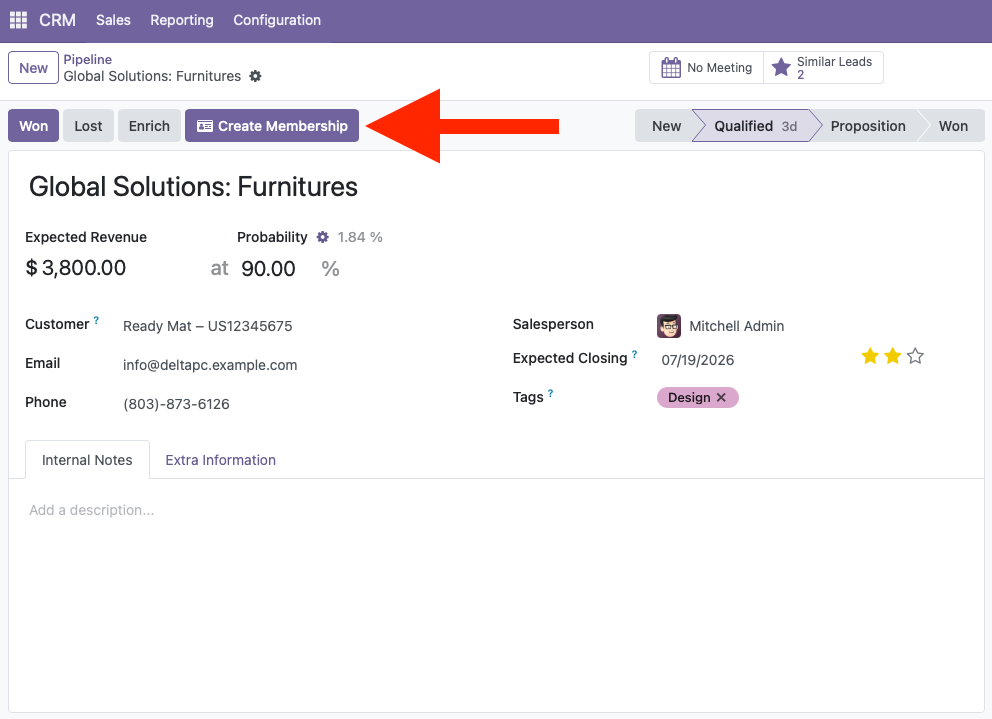Click the Create Membership button
The height and width of the screenshot is (719, 992).
[272, 126]
